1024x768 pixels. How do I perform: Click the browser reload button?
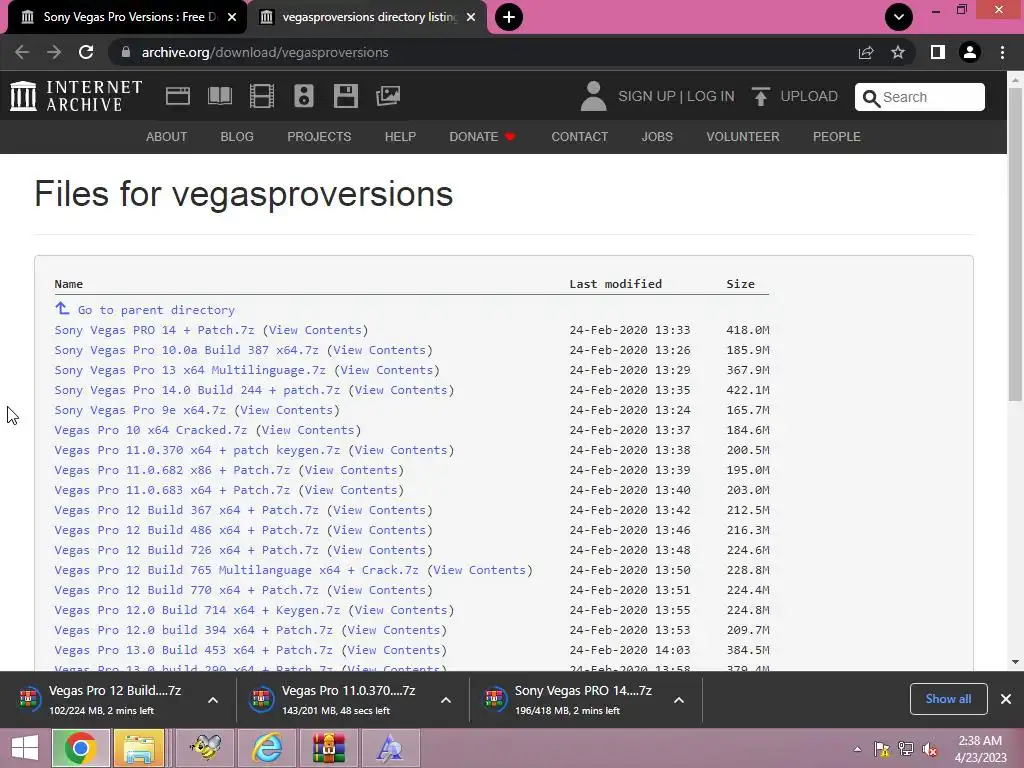tap(86, 52)
